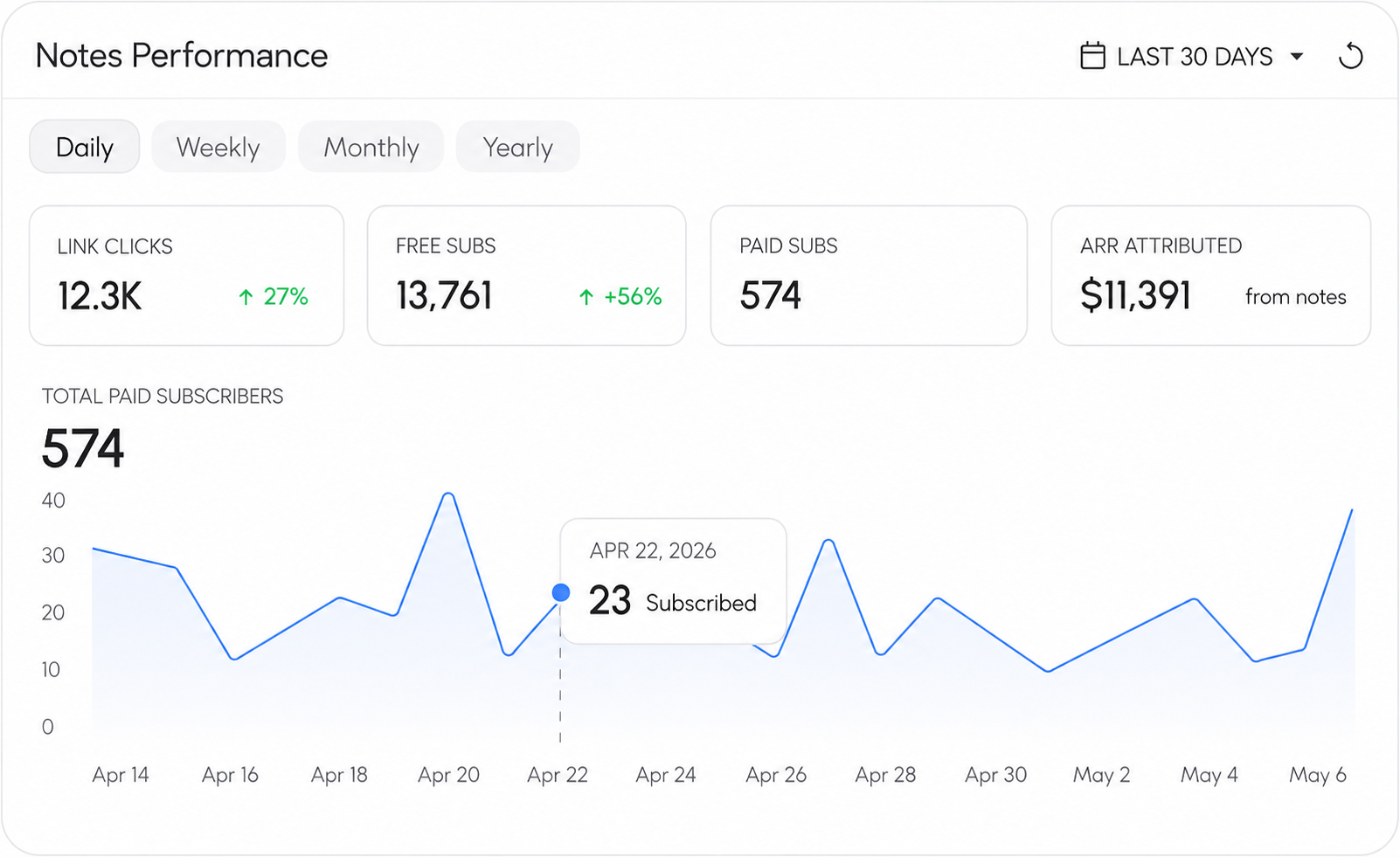
Task: Click the Apr 22, 2026 tooltip
Action: coord(674,582)
